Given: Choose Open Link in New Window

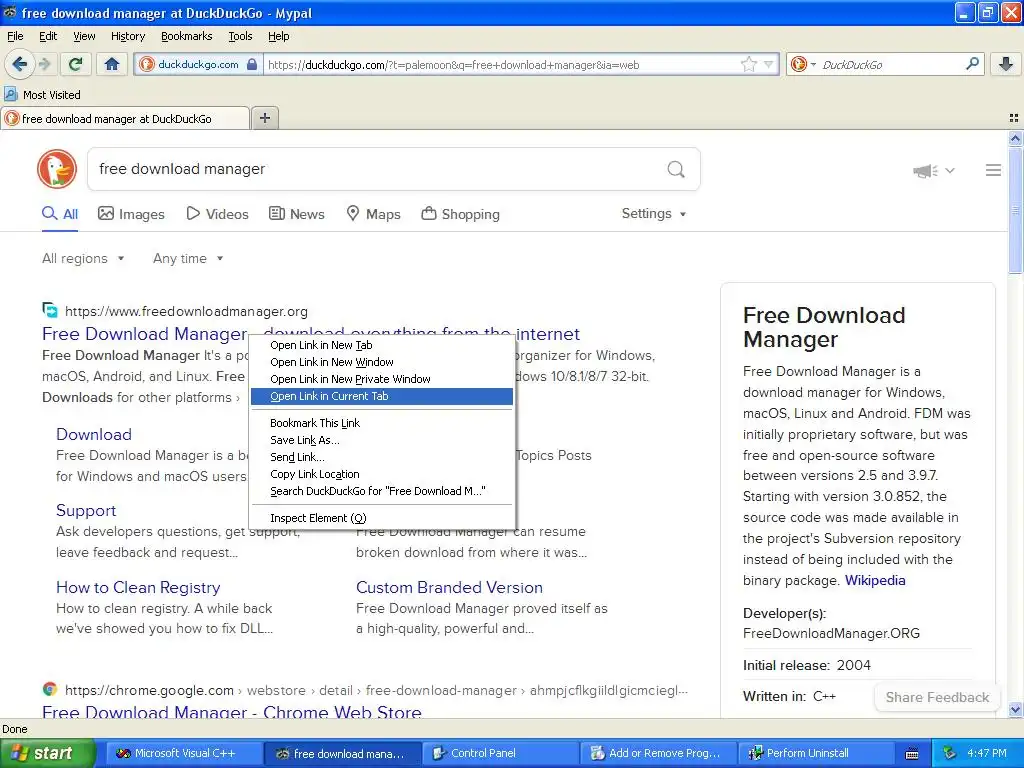Looking at the screenshot, I should pyautogui.click(x=382, y=362).
